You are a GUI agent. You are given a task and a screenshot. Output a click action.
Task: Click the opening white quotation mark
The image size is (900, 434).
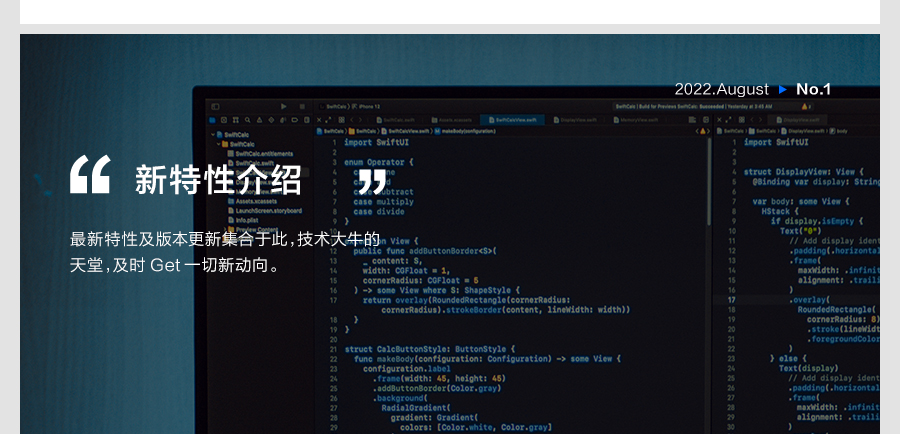tap(90, 175)
